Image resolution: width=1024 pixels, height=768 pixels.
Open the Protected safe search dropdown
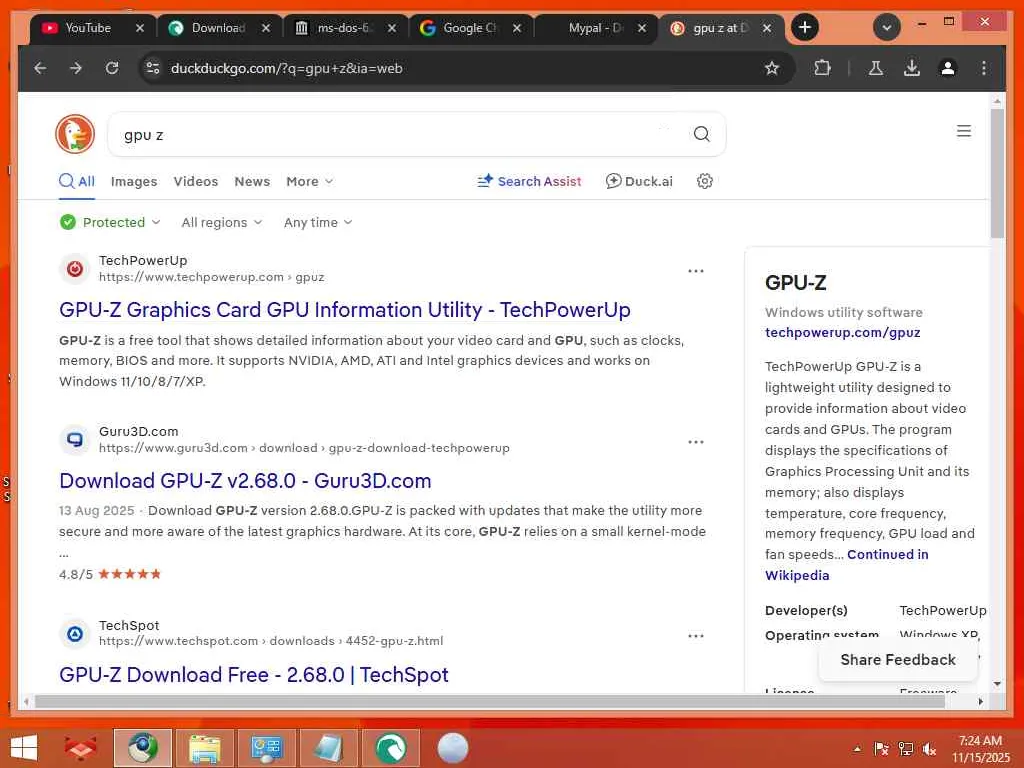[110, 222]
